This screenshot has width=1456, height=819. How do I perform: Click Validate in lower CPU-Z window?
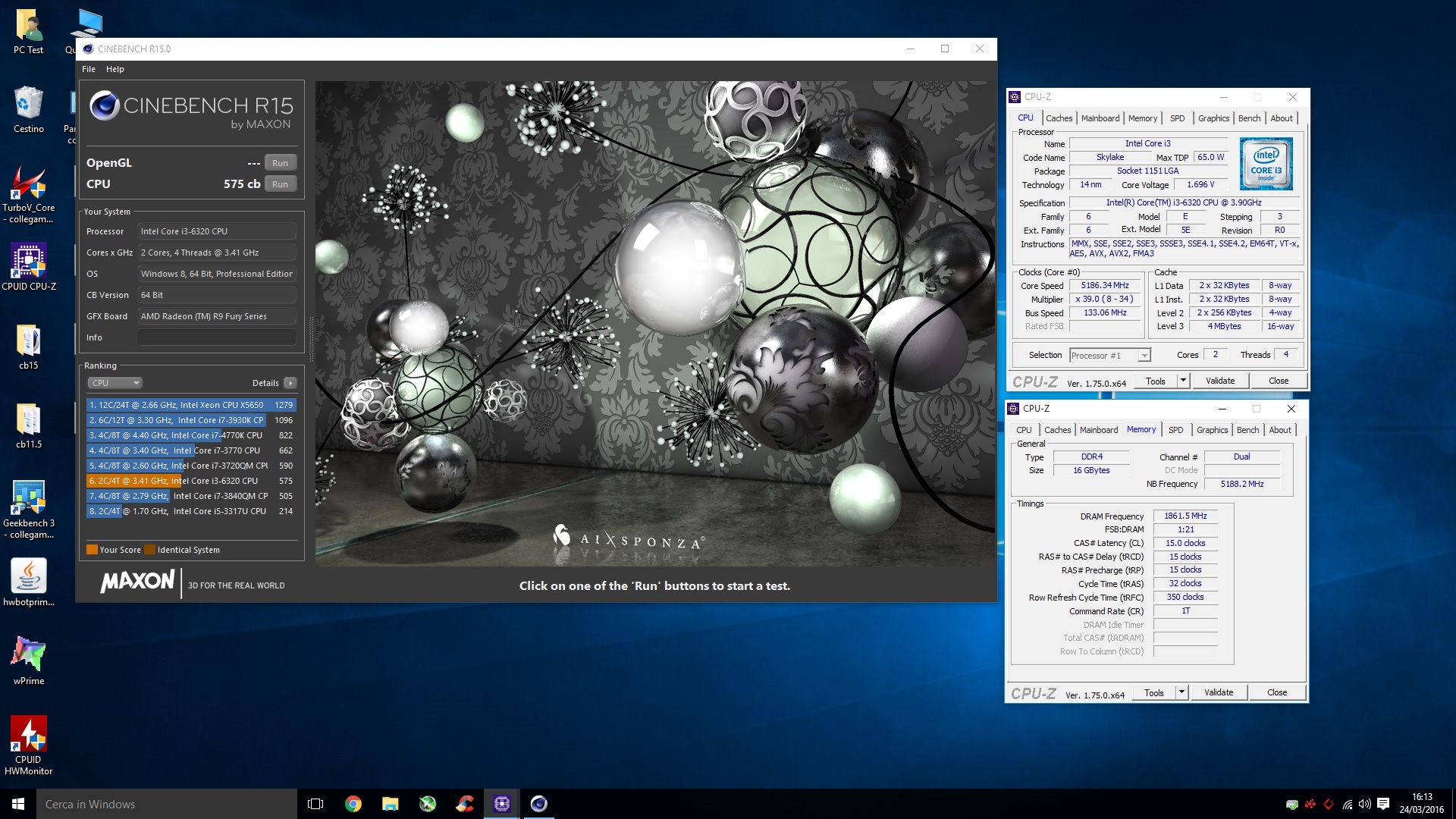[x=1219, y=692]
